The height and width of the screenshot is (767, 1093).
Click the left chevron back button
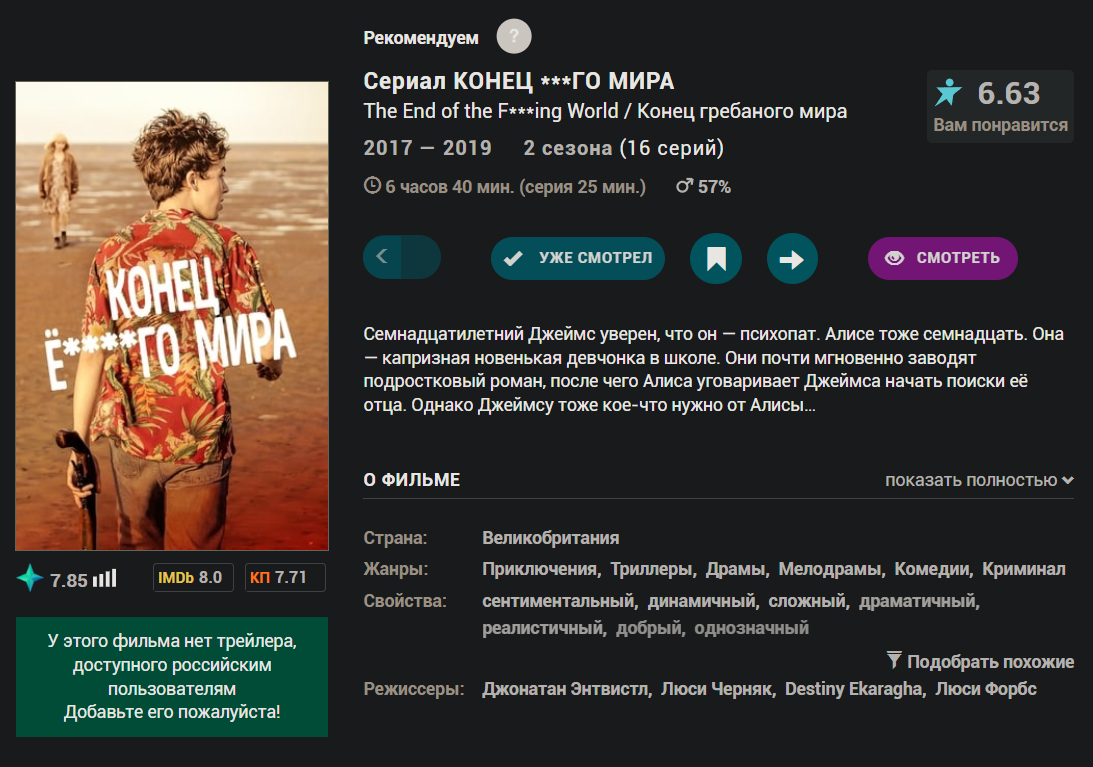click(x=382, y=257)
